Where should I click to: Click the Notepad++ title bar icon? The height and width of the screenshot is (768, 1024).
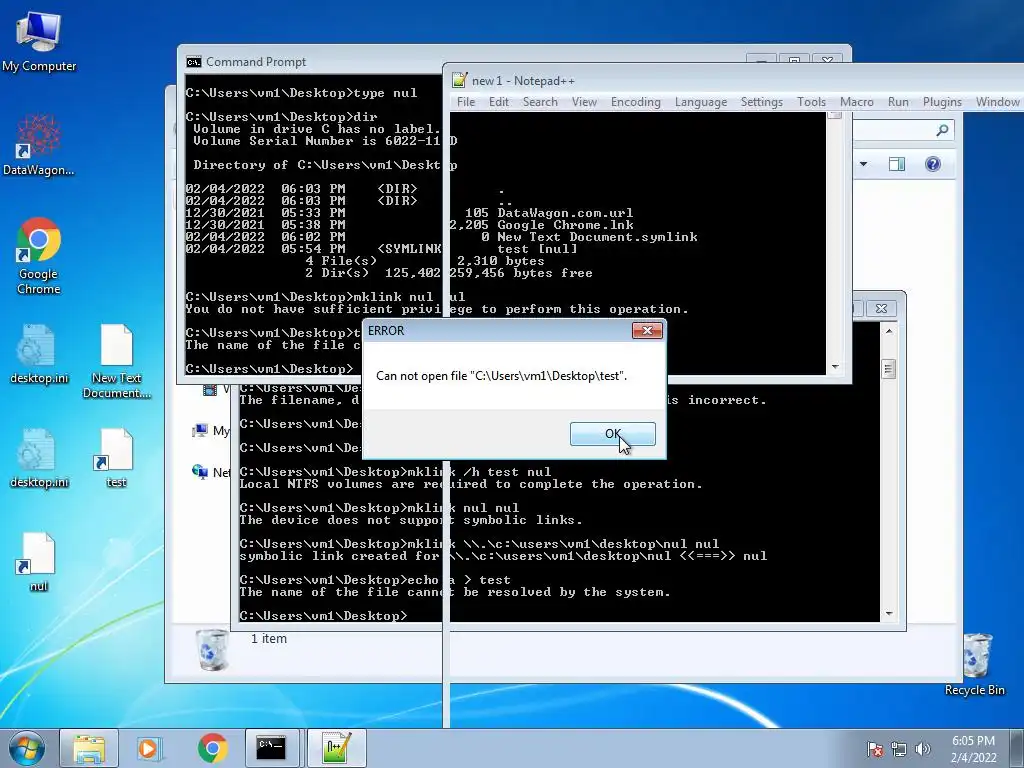click(x=460, y=80)
